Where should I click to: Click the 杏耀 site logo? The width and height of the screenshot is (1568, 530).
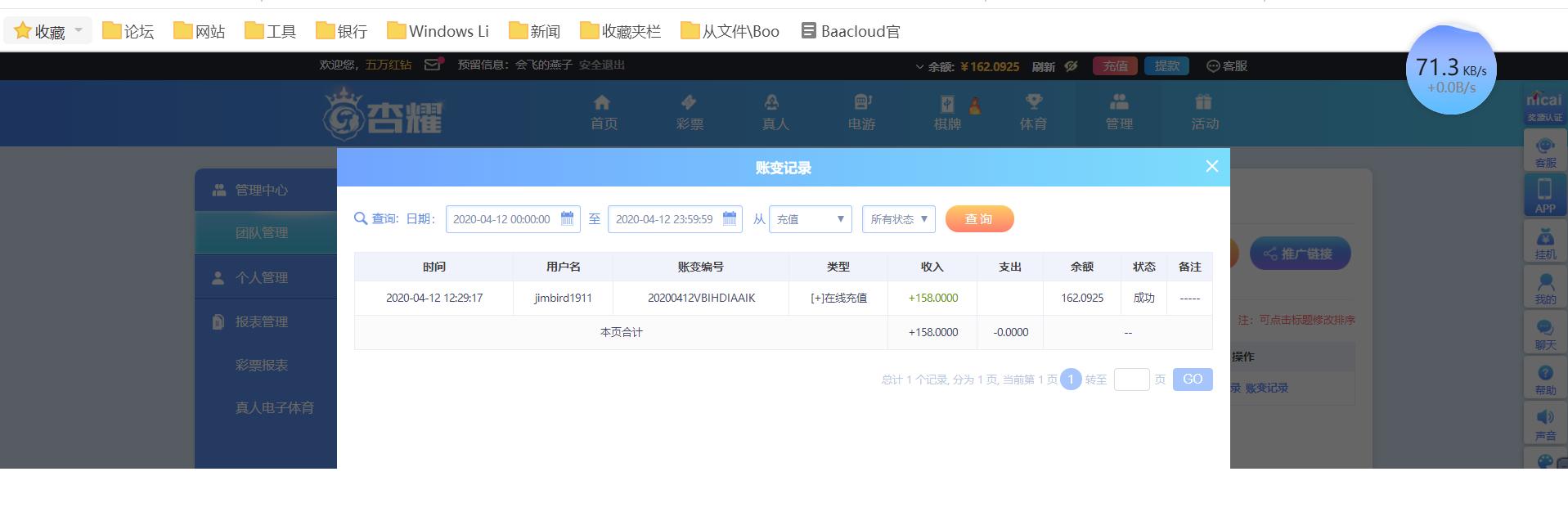(382, 115)
